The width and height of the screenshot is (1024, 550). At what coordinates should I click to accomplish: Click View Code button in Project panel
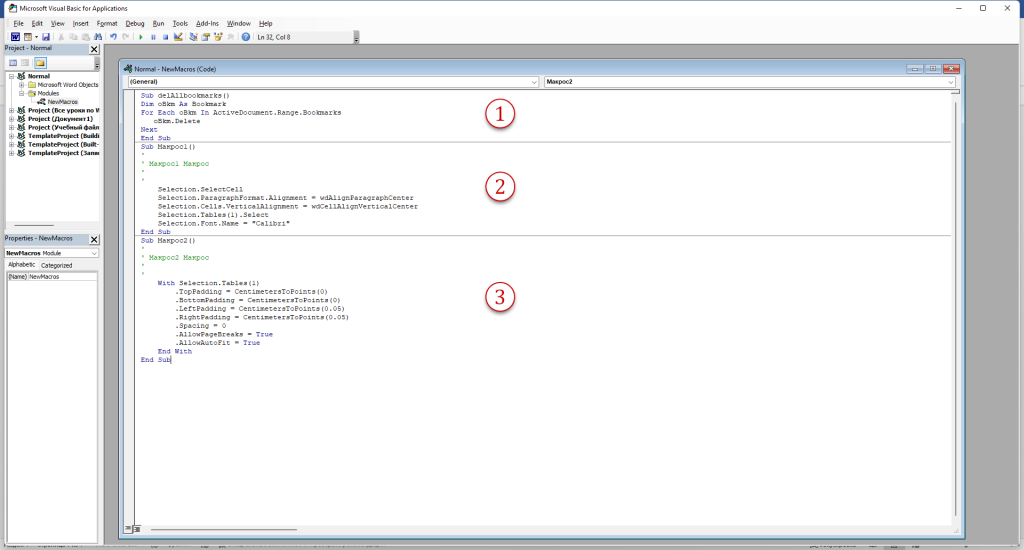click(13, 62)
